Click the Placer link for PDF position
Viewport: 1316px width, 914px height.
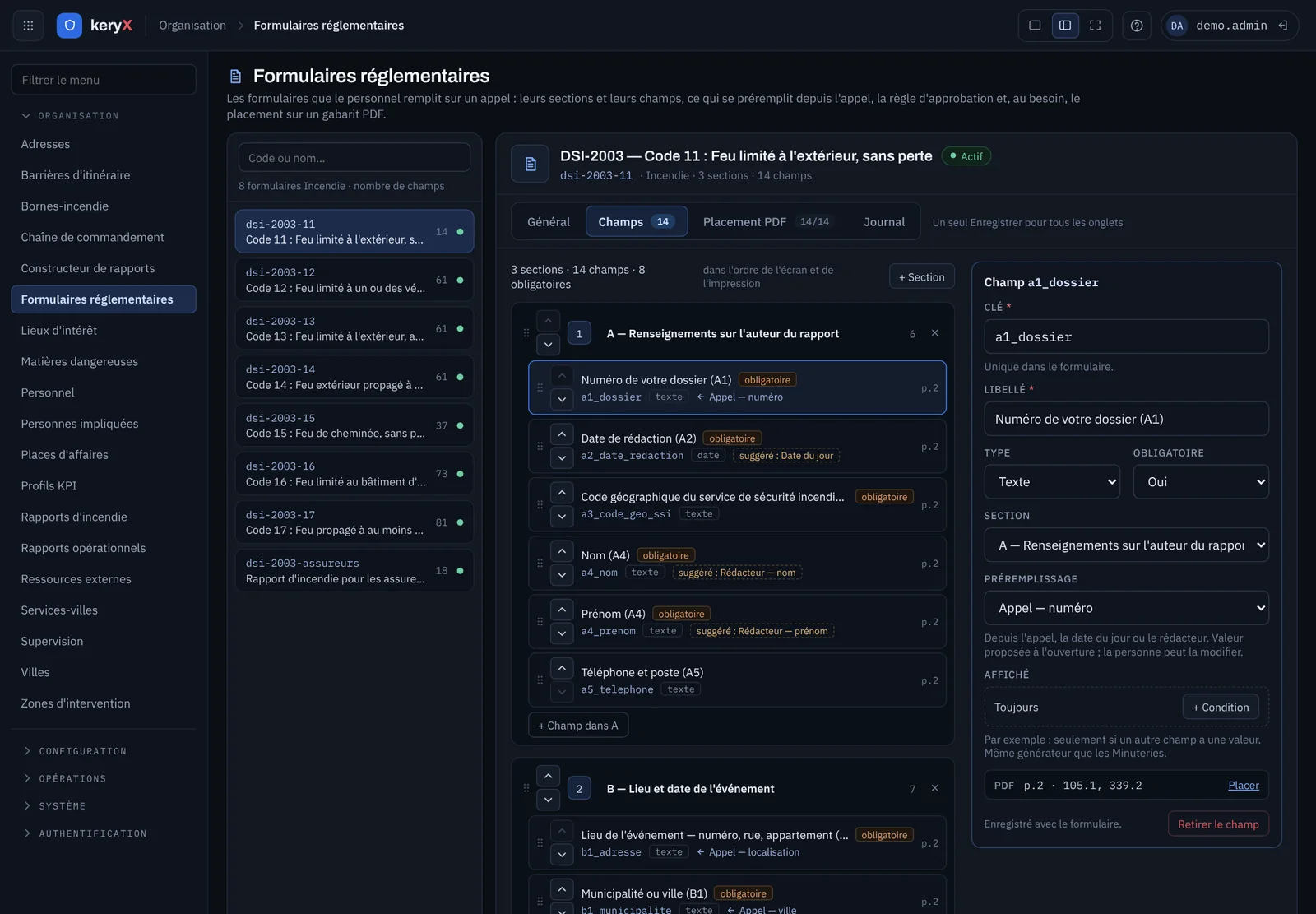point(1243,785)
